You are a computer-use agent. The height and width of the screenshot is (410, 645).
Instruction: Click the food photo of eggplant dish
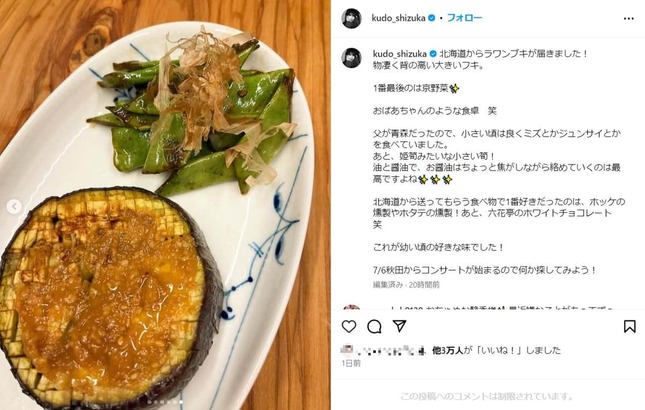[165, 205]
